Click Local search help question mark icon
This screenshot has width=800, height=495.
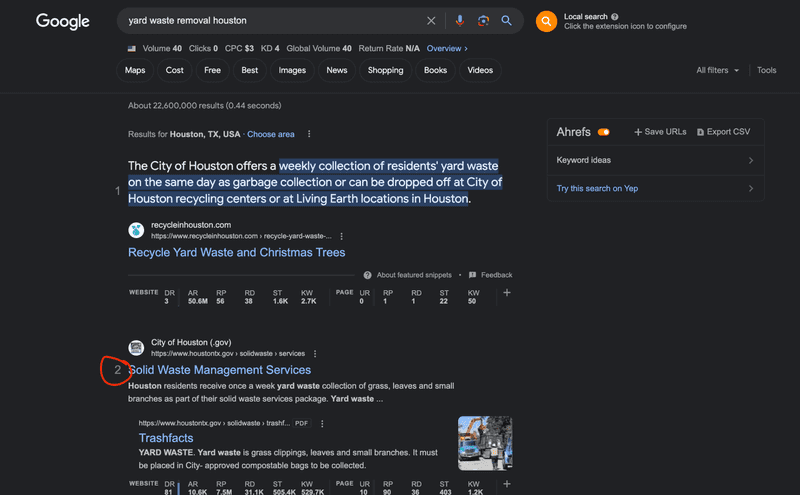(615, 16)
